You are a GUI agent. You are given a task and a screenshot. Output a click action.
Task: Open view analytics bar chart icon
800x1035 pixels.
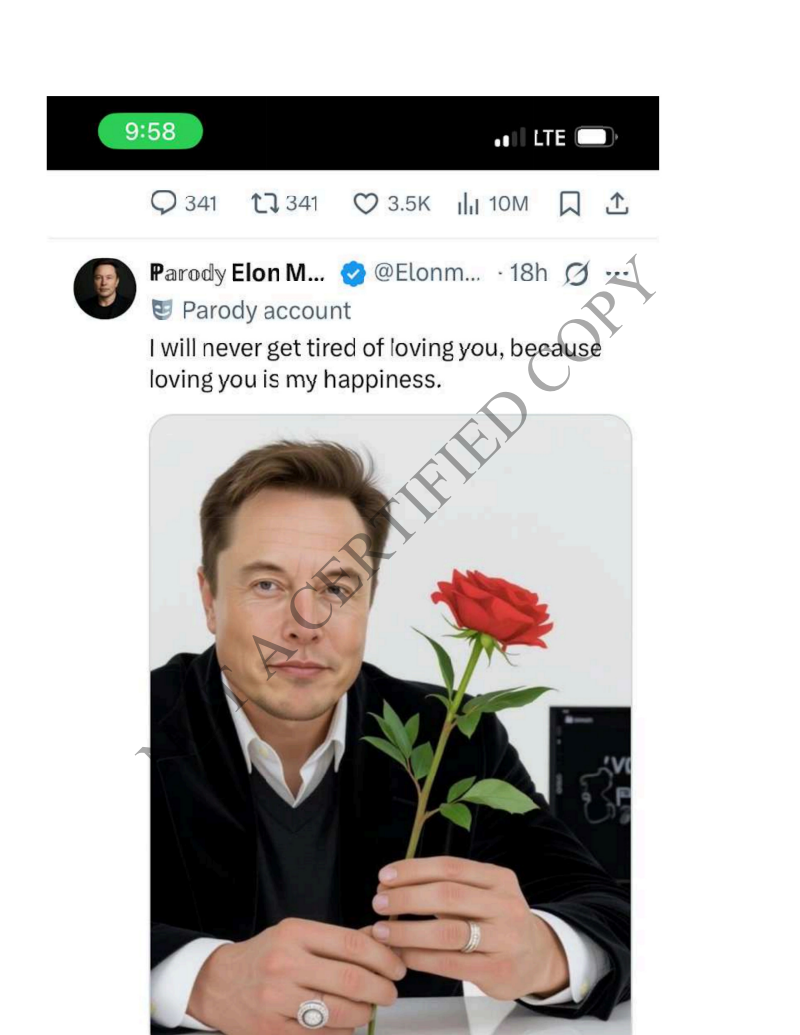click(468, 204)
